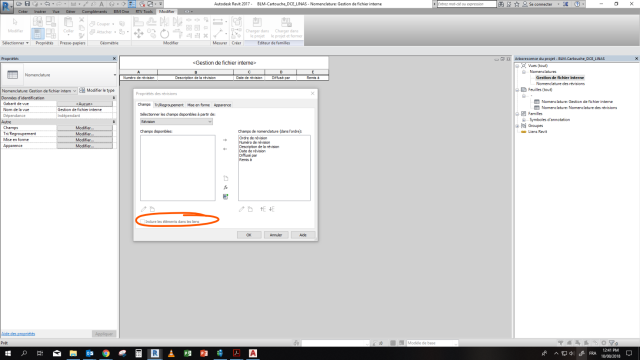Screen dimensions: 640x360
Task: Collapse the Nomenclatures tree node
Action: [524, 71]
